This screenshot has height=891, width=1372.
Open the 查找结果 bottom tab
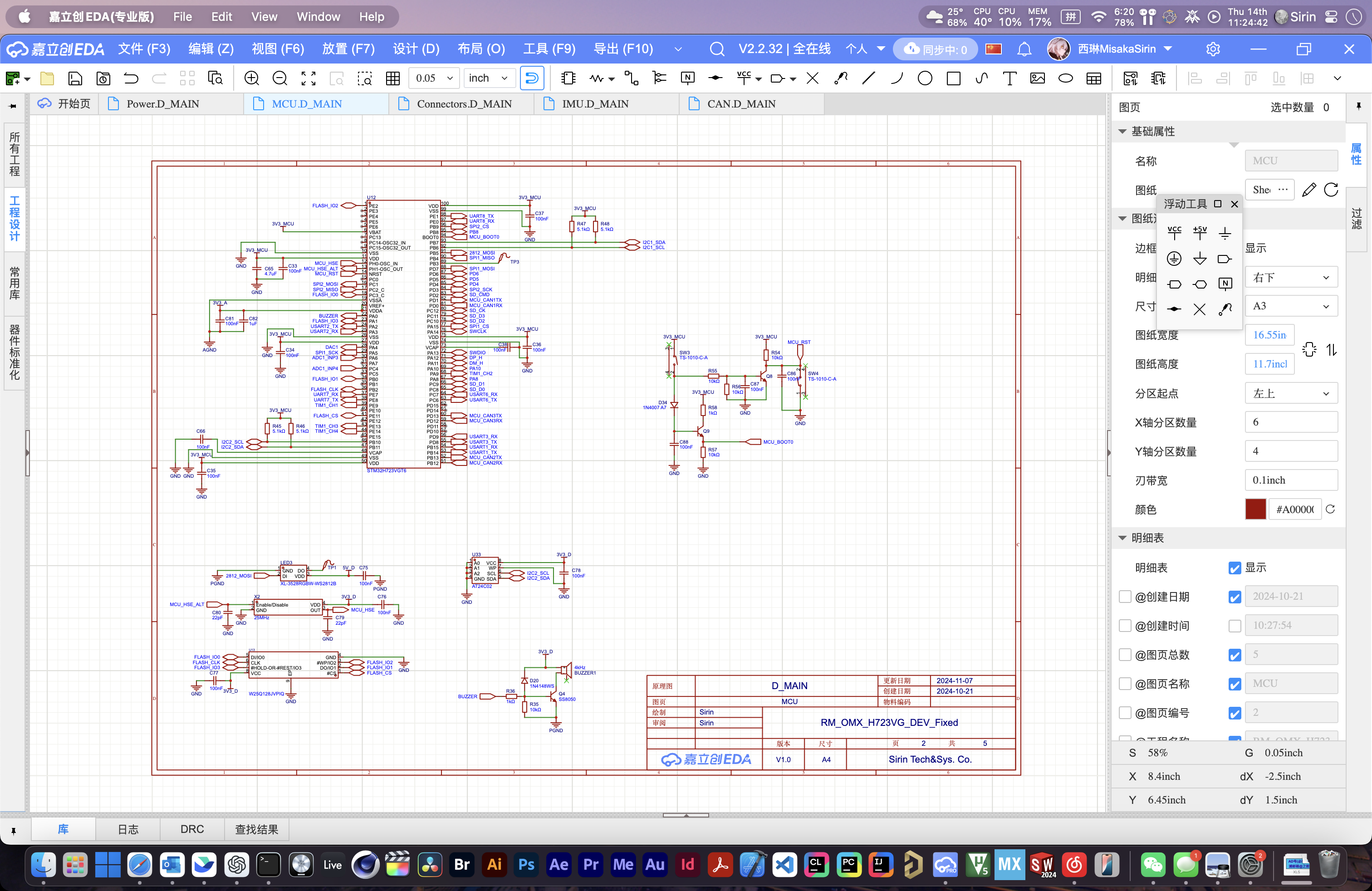click(256, 829)
